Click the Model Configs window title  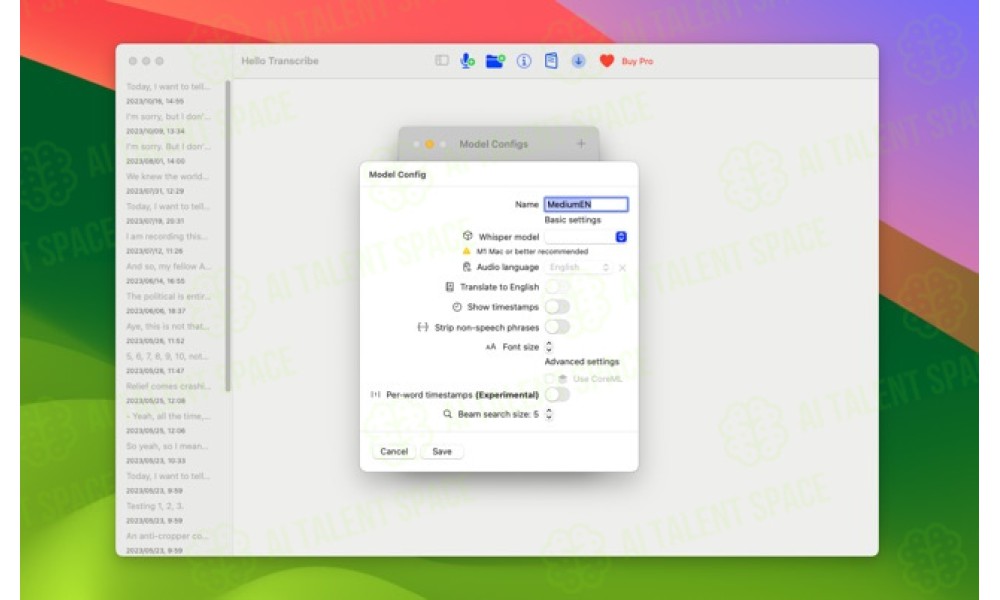coord(494,144)
